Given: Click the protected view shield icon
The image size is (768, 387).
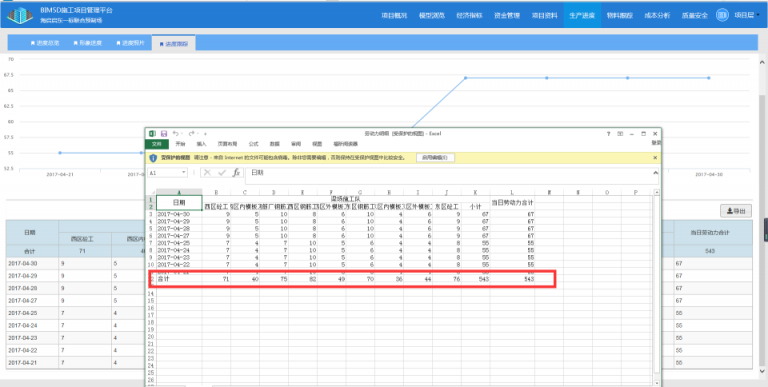Looking at the screenshot, I should click(153, 158).
